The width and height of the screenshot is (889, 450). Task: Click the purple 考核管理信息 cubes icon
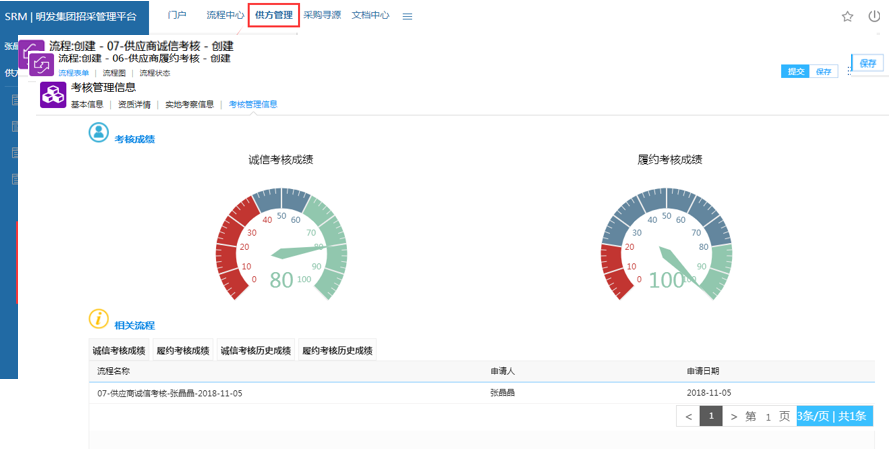[x=52, y=95]
